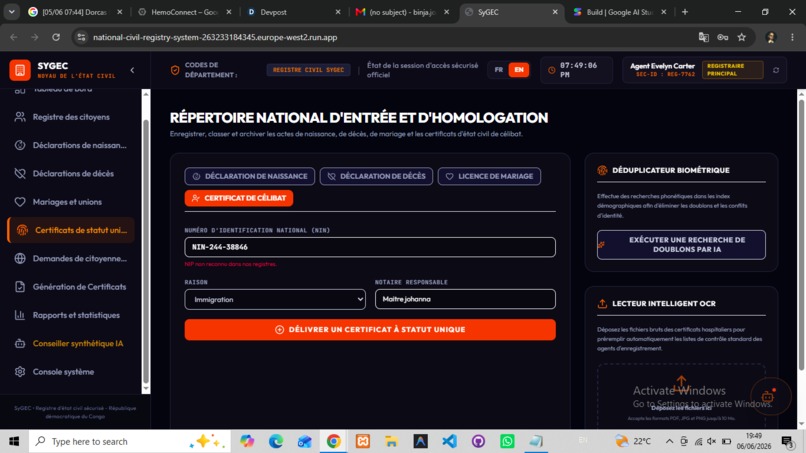Click the heart icon beside Mariages et unions
The width and height of the screenshot is (806, 453).
click(x=20, y=202)
